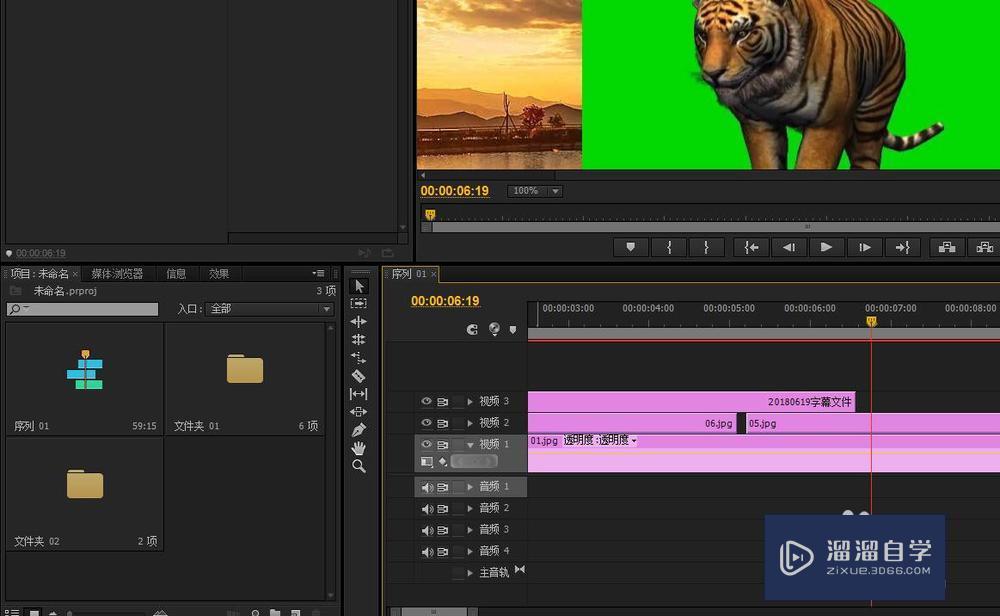Select the Hand tool

[359, 448]
